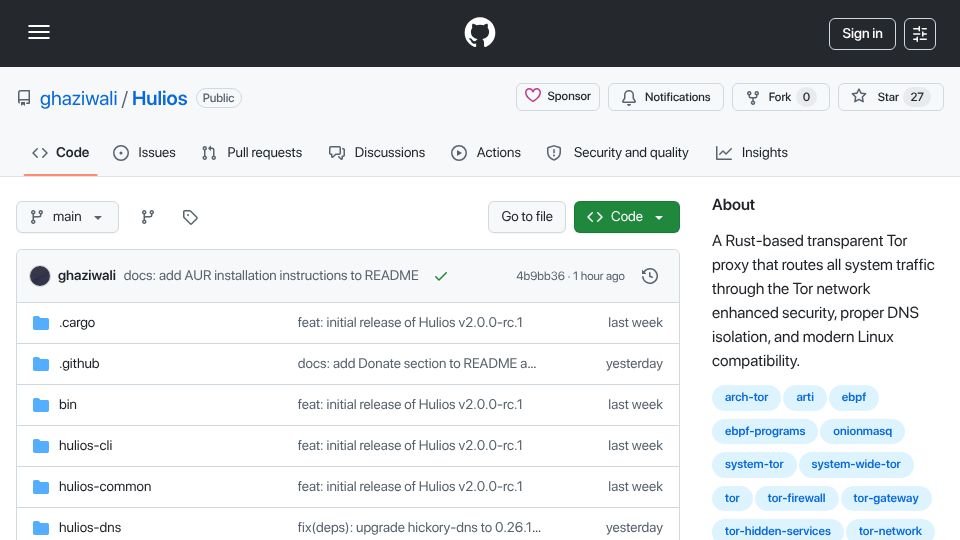Screen dimensions: 960x540
Task: Click the .cargo folder icon
Action: click(x=41, y=323)
